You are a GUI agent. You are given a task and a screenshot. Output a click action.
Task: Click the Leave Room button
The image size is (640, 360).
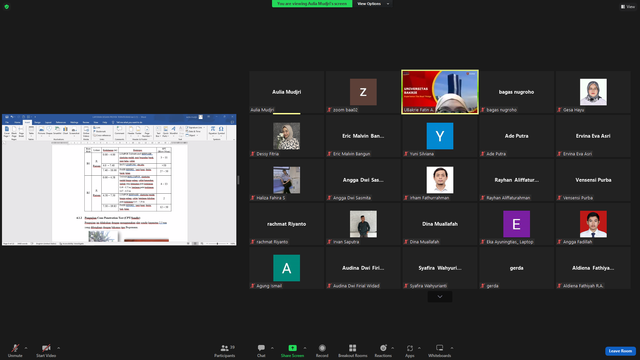click(x=620, y=351)
